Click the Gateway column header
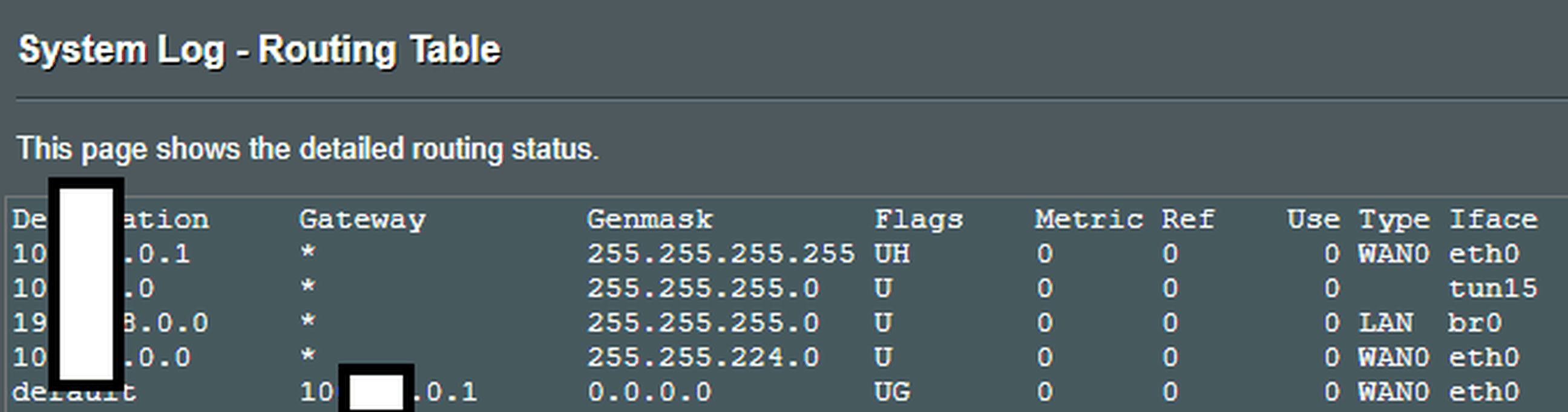Image resolution: width=1568 pixels, height=412 pixels. 362,220
